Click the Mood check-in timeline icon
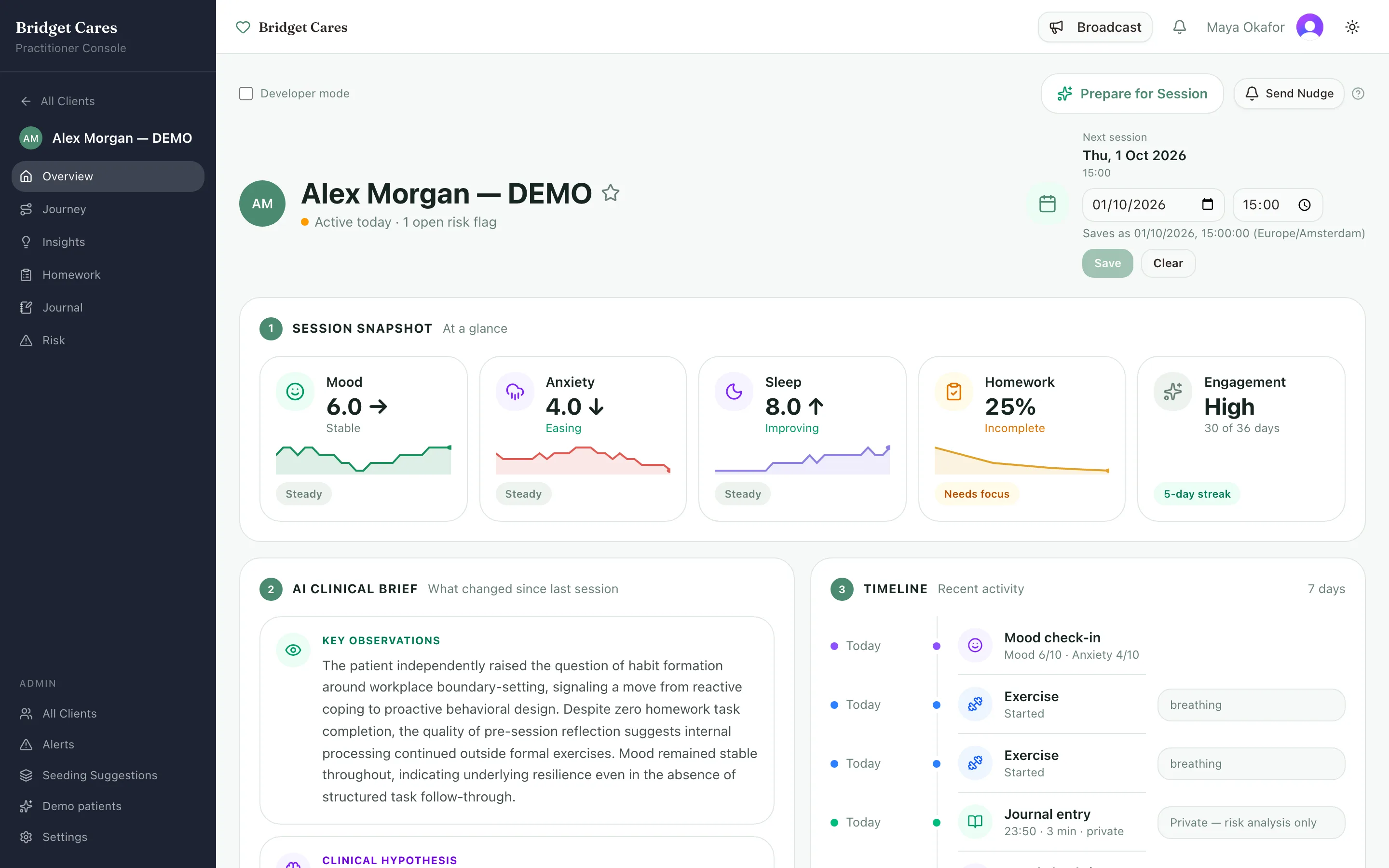 coord(975,645)
